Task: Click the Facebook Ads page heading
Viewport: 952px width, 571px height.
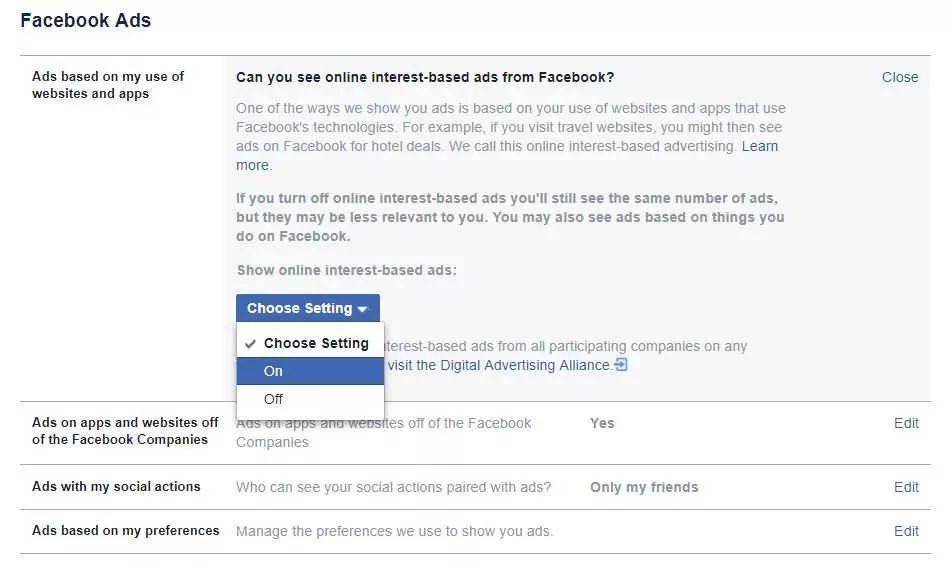Action: pyautogui.click(x=86, y=20)
